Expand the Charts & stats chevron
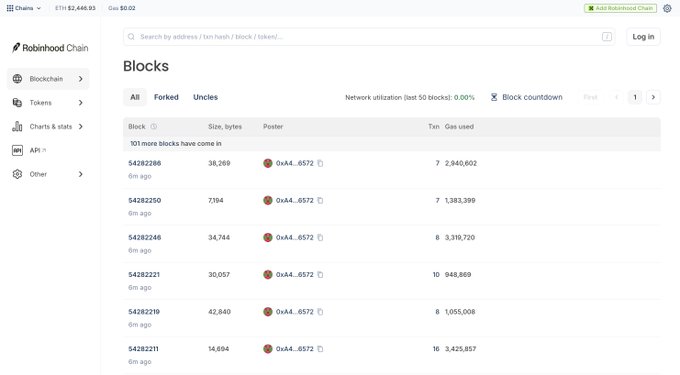 click(x=81, y=127)
